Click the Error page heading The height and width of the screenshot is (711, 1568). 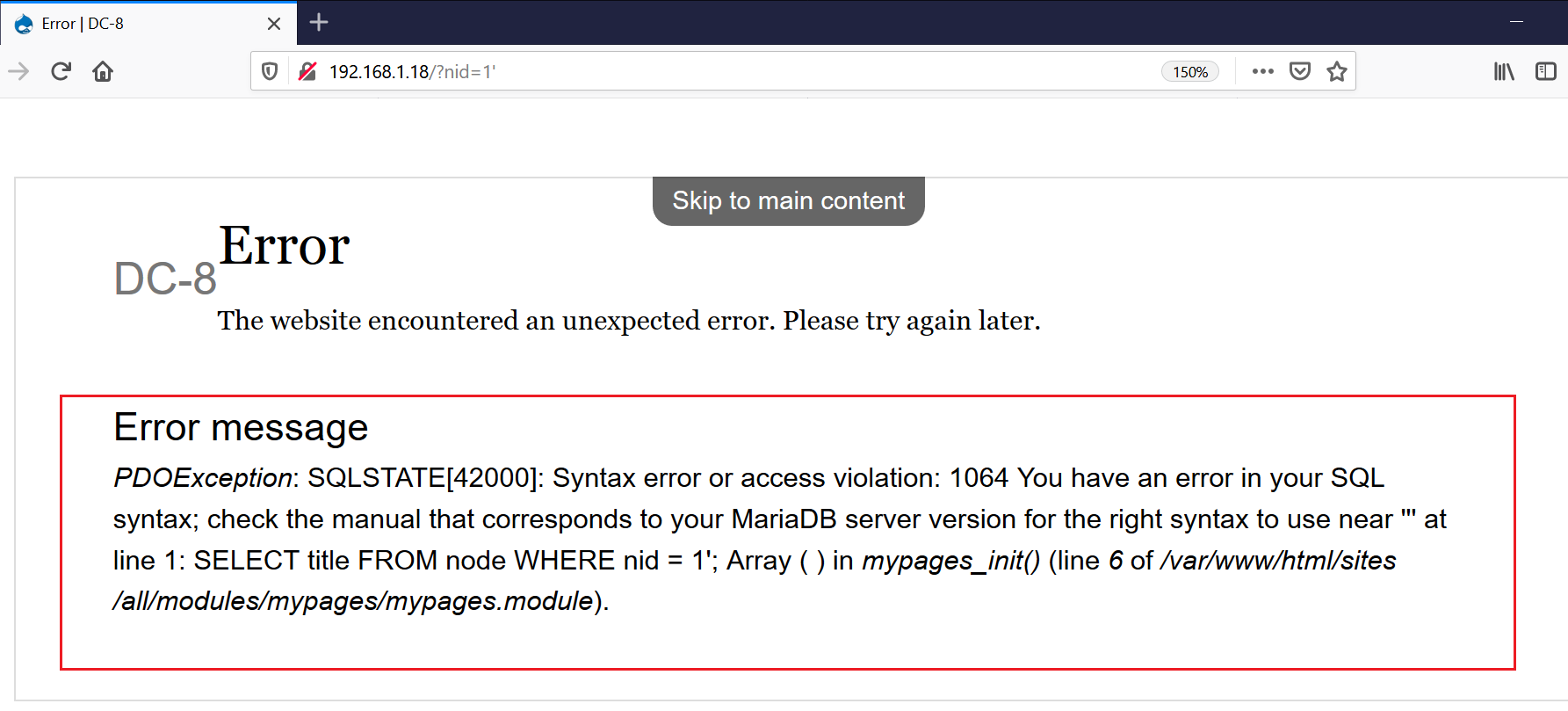[284, 245]
